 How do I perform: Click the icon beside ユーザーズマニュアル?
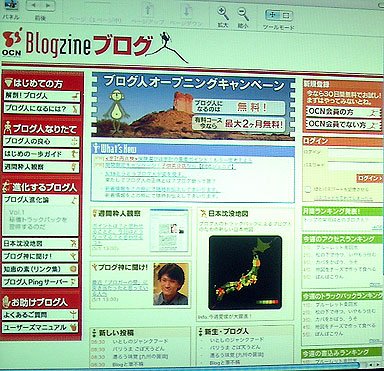click(73, 328)
